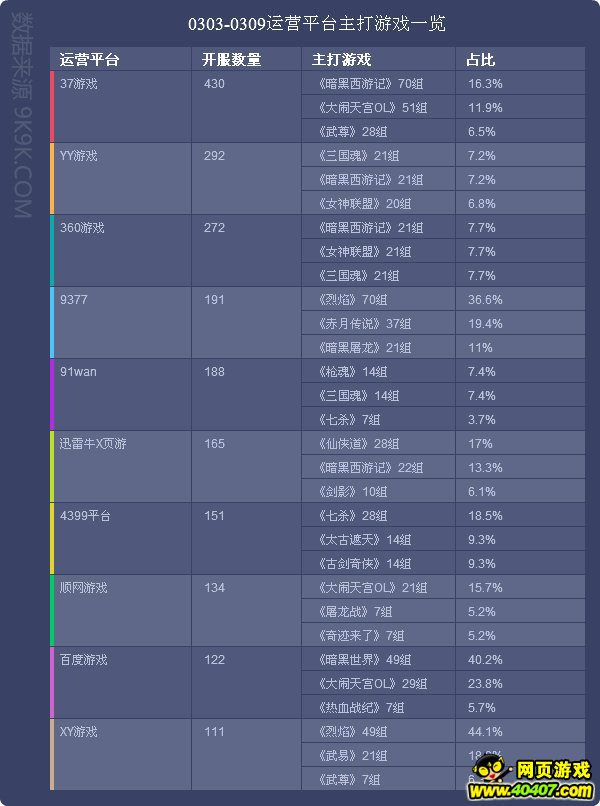Viewport: 600px width, 806px height.
Task: Click the table title 0303-0309运营平台主打游戏一览
Action: pyautogui.click(x=317, y=24)
